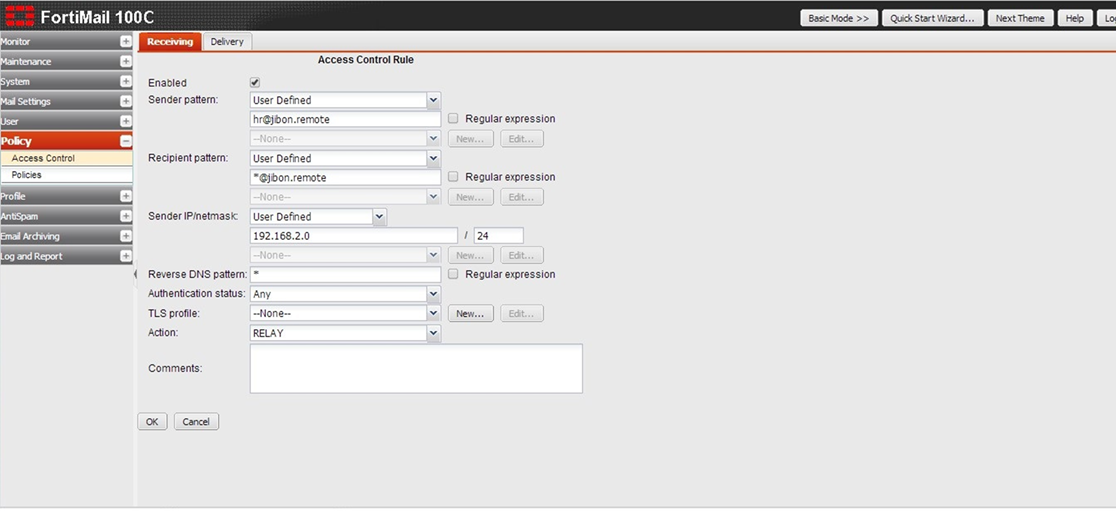Expand the Maintenance menu plus icon
Screen dimensions: 1116x511
pos(126,62)
